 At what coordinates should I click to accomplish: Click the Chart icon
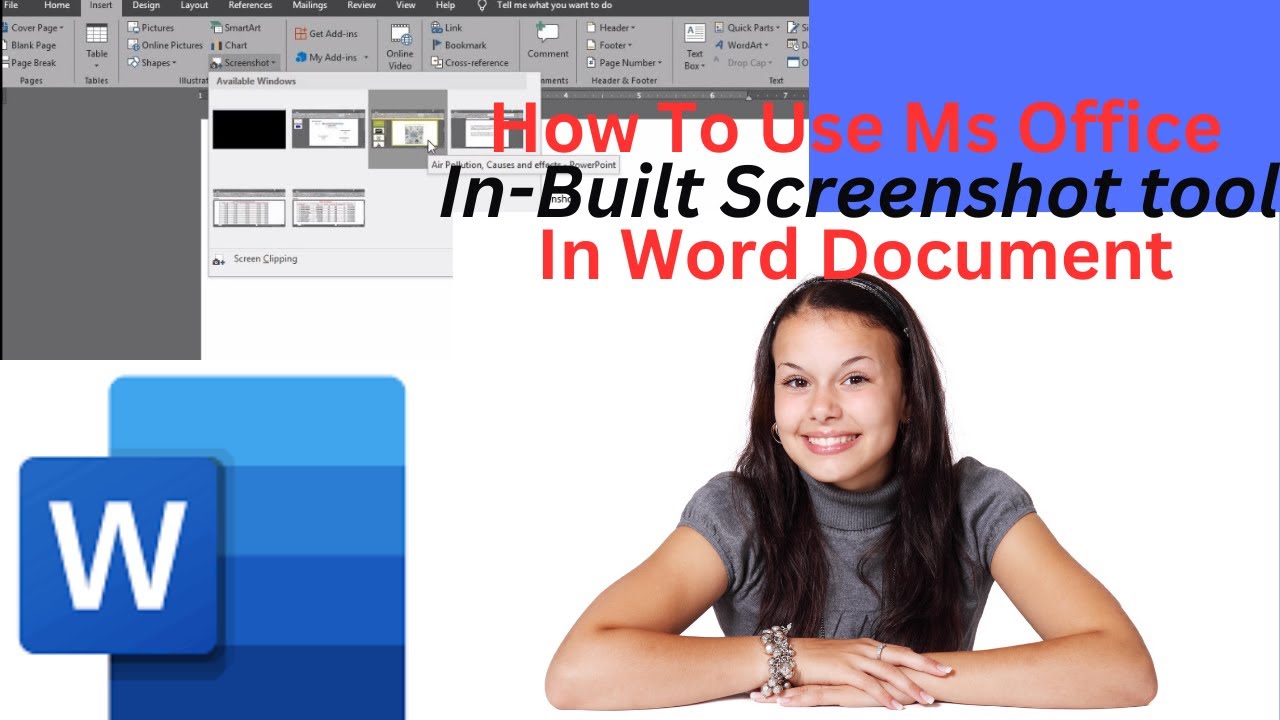tap(217, 45)
